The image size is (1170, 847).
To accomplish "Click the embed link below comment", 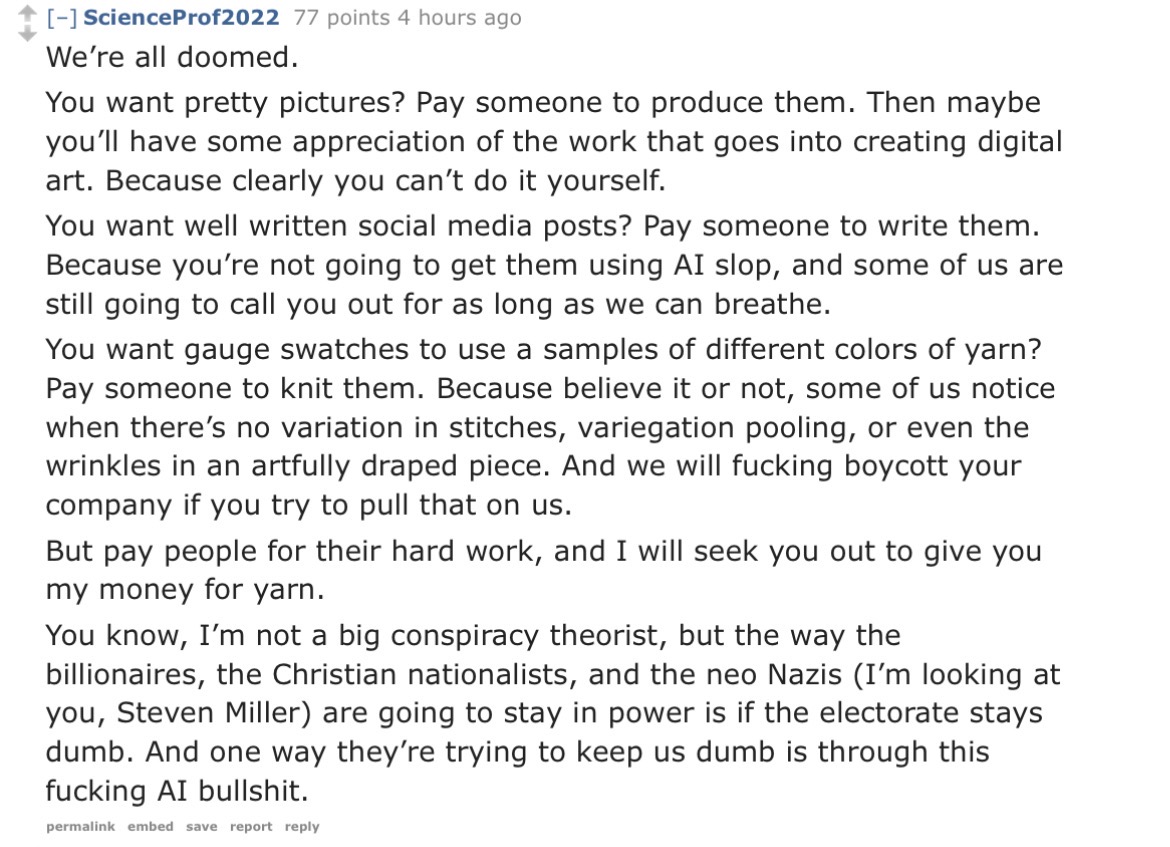I will tap(150, 826).
